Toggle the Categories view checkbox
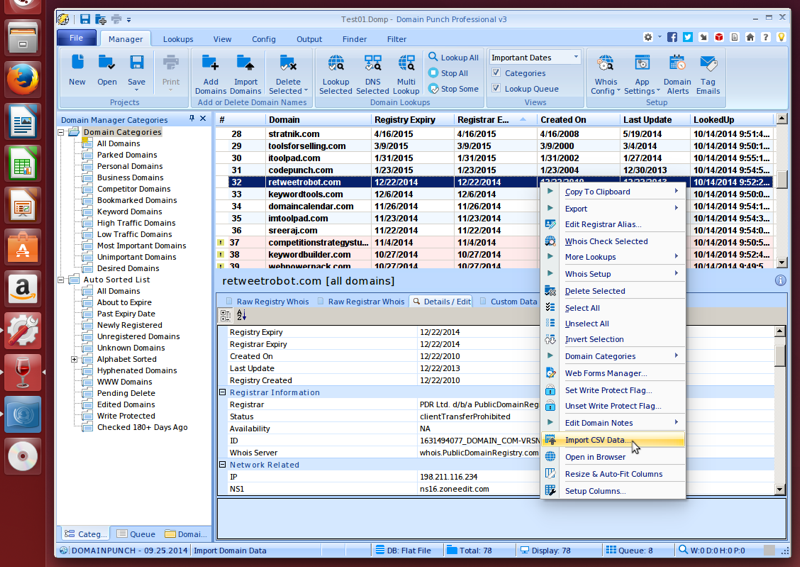The width and height of the screenshot is (800, 567). click(495, 72)
